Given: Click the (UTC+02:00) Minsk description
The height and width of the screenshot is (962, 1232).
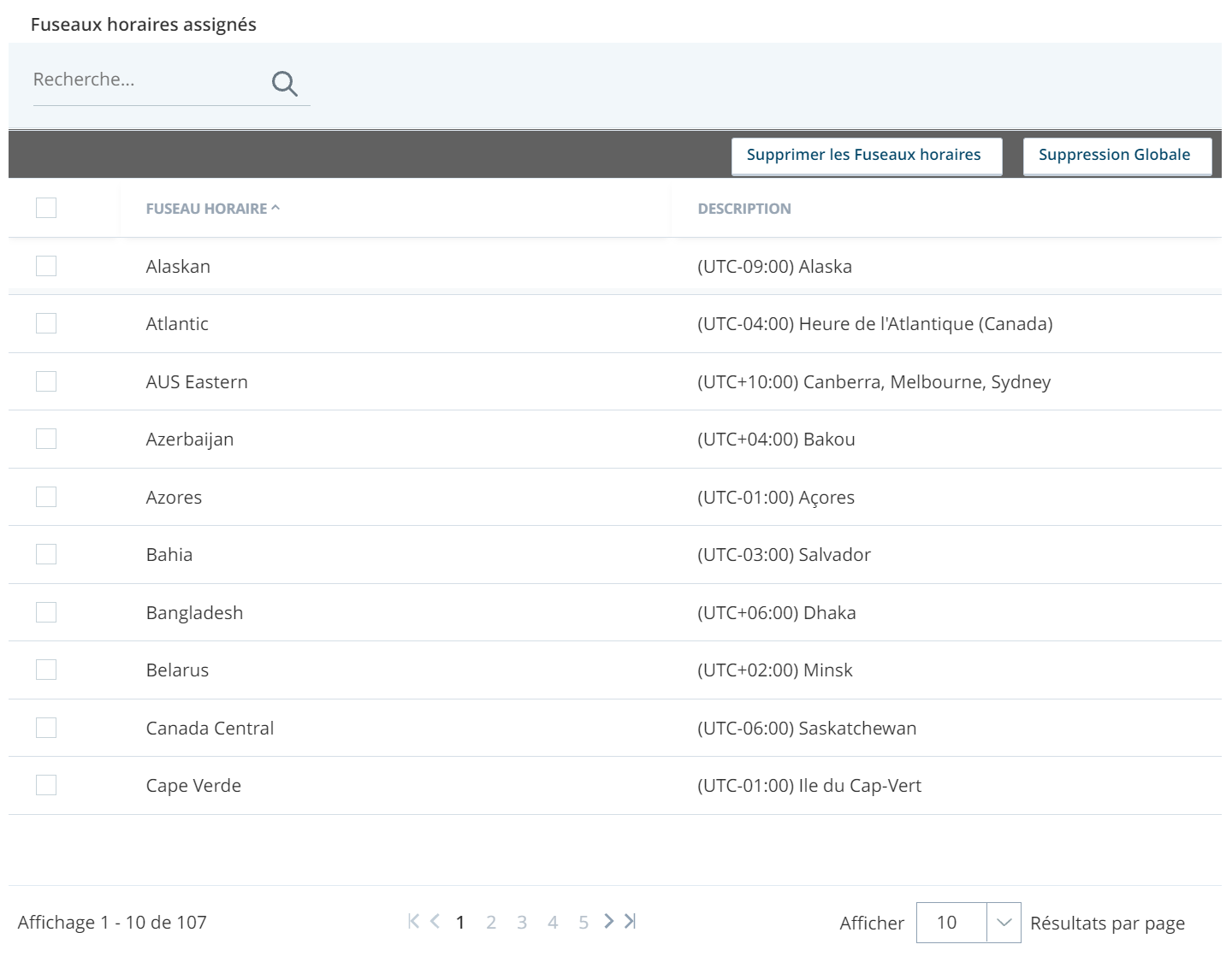Looking at the screenshot, I should tap(775, 670).
